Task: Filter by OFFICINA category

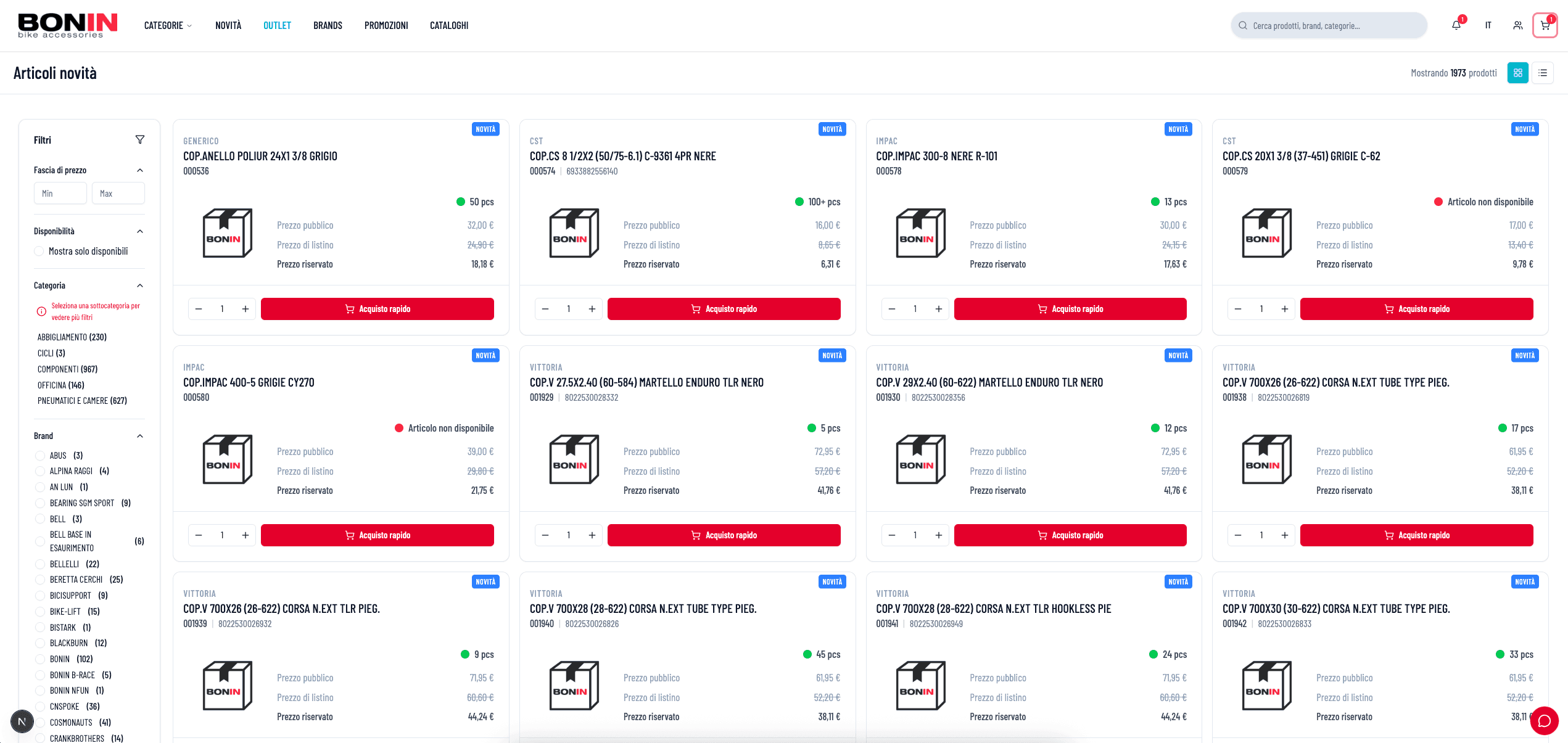Action: pyautogui.click(x=60, y=385)
